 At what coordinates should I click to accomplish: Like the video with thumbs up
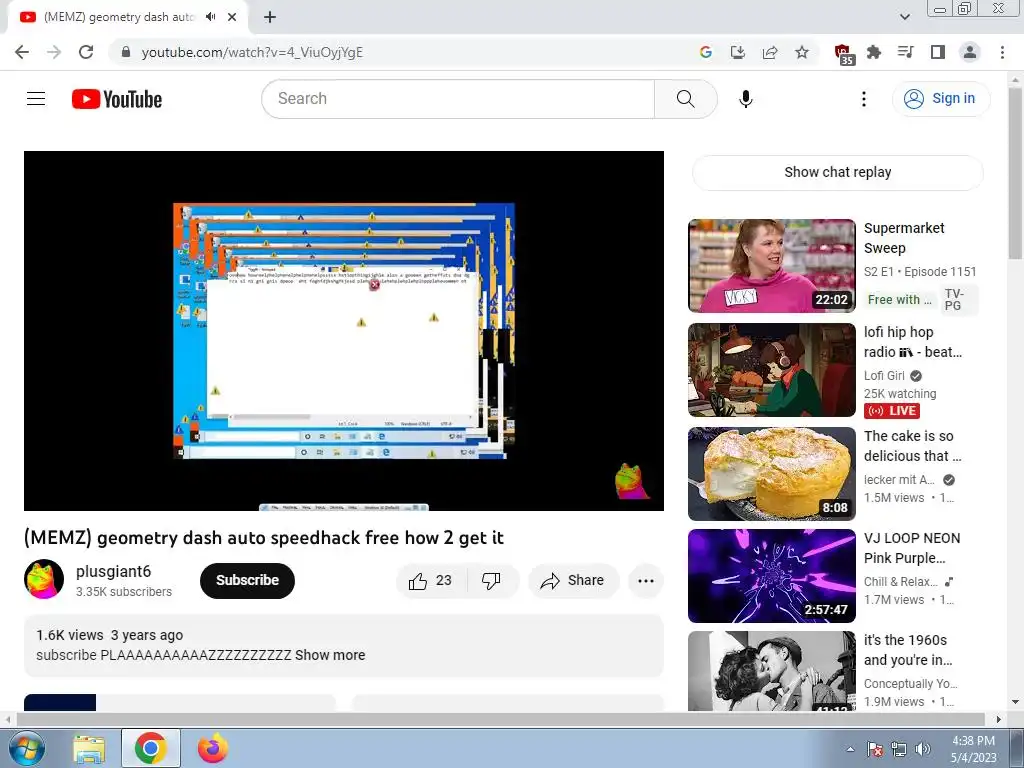431,581
